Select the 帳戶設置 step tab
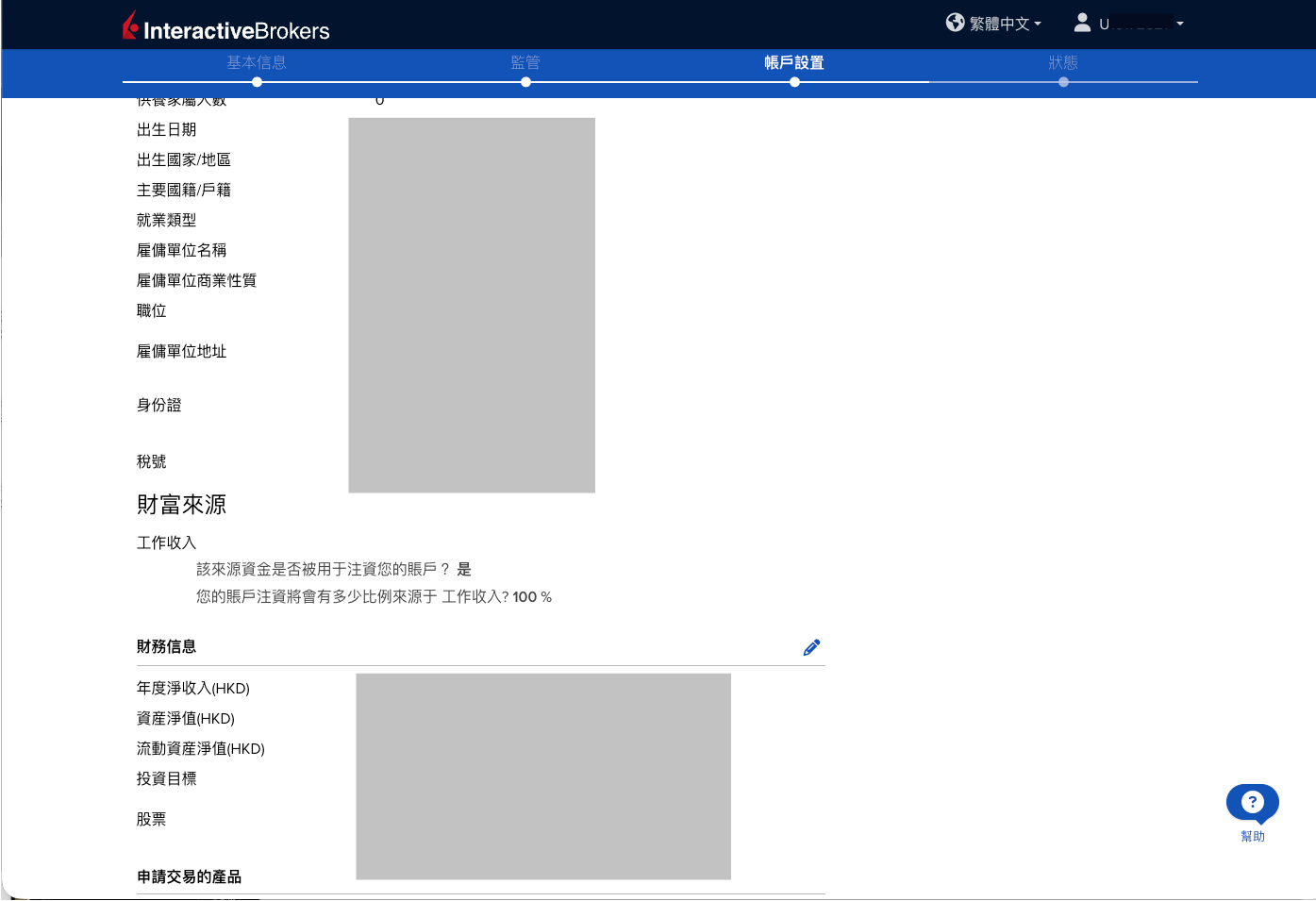This screenshot has width=1316, height=901. point(794,62)
